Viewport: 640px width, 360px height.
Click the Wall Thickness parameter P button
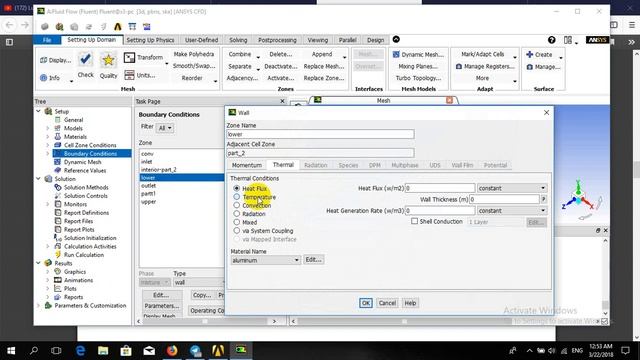click(x=543, y=199)
